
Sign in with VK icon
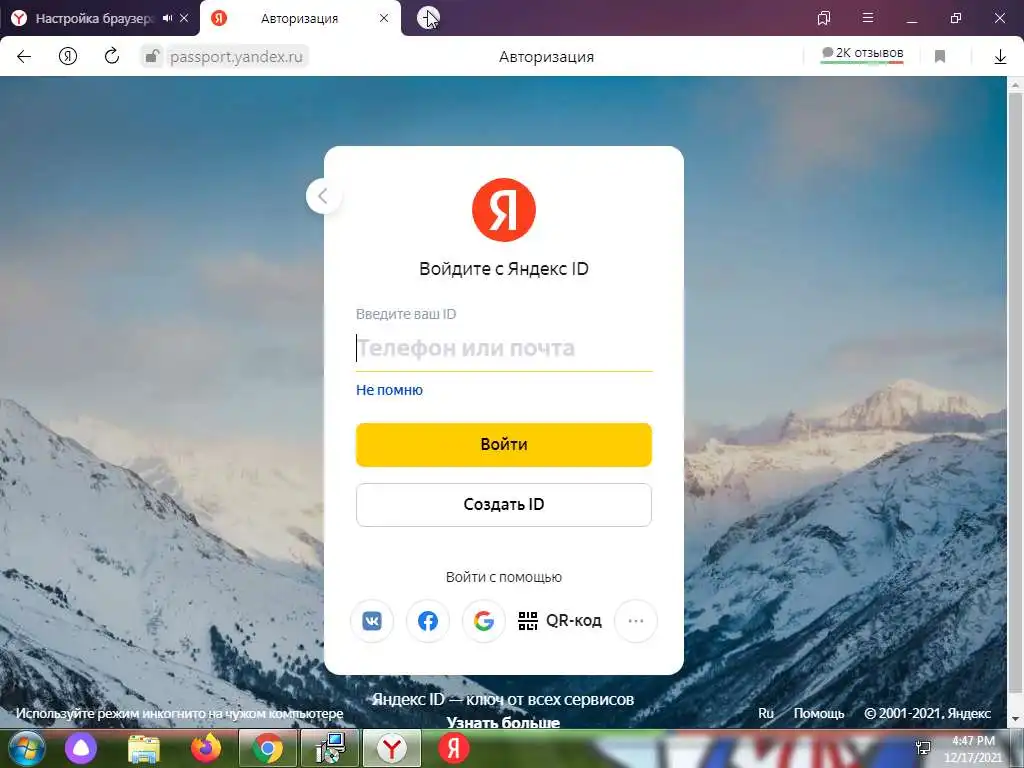(x=372, y=620)
